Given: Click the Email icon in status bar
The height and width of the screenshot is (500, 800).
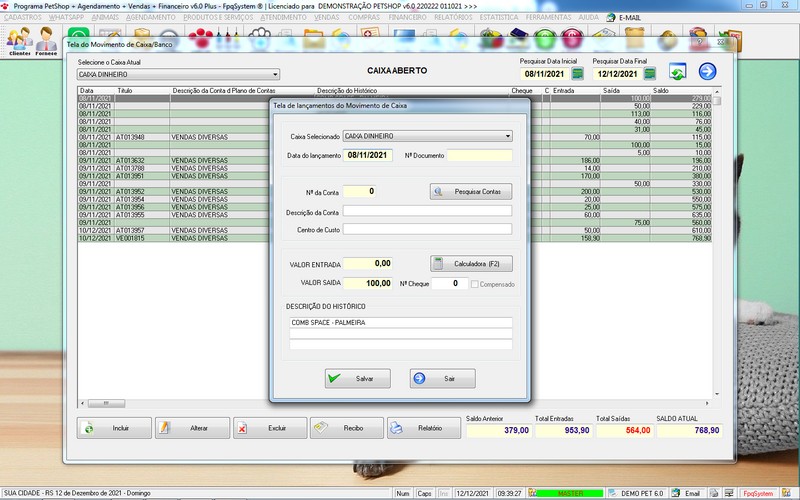Looking at the screenshot, I should (676, 493).
